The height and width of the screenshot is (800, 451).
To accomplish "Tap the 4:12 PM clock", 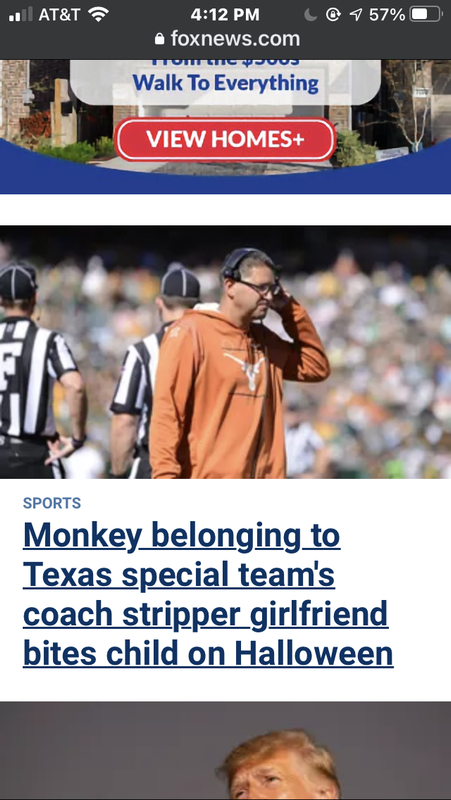I will point(225,14).
